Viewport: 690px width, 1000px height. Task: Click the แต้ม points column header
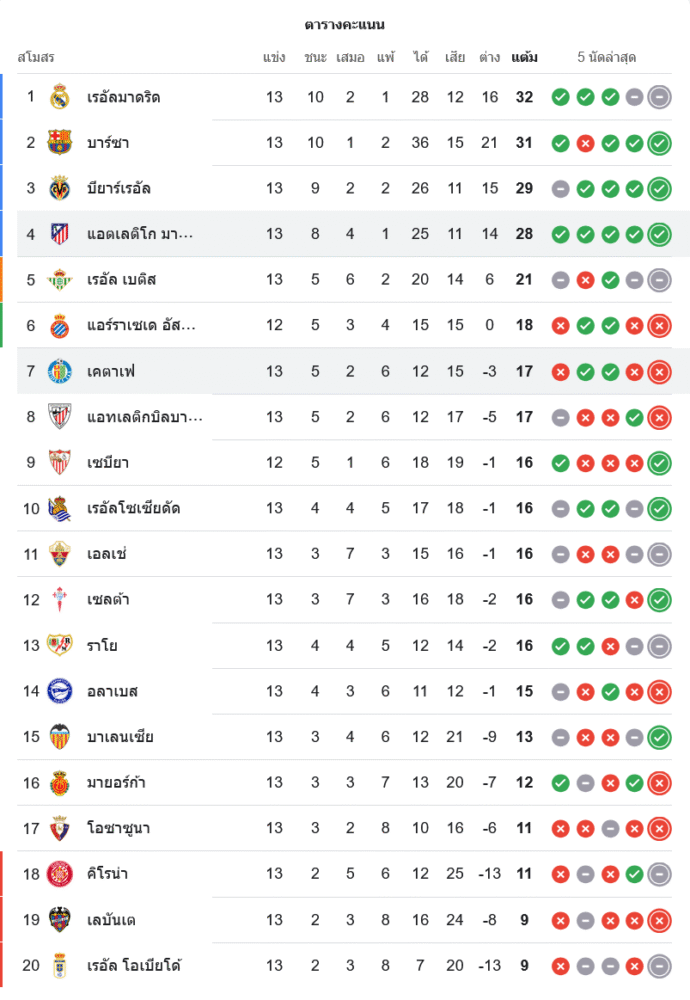(x=524, y=57)
